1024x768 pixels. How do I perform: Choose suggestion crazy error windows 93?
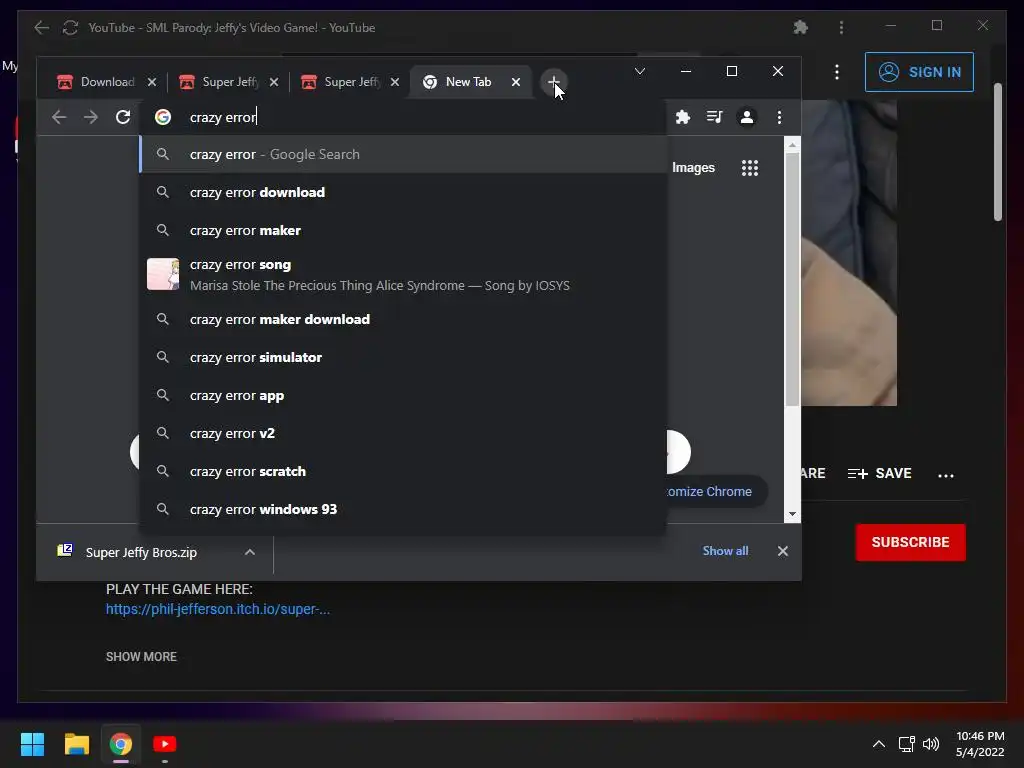[x=403, y=509]
